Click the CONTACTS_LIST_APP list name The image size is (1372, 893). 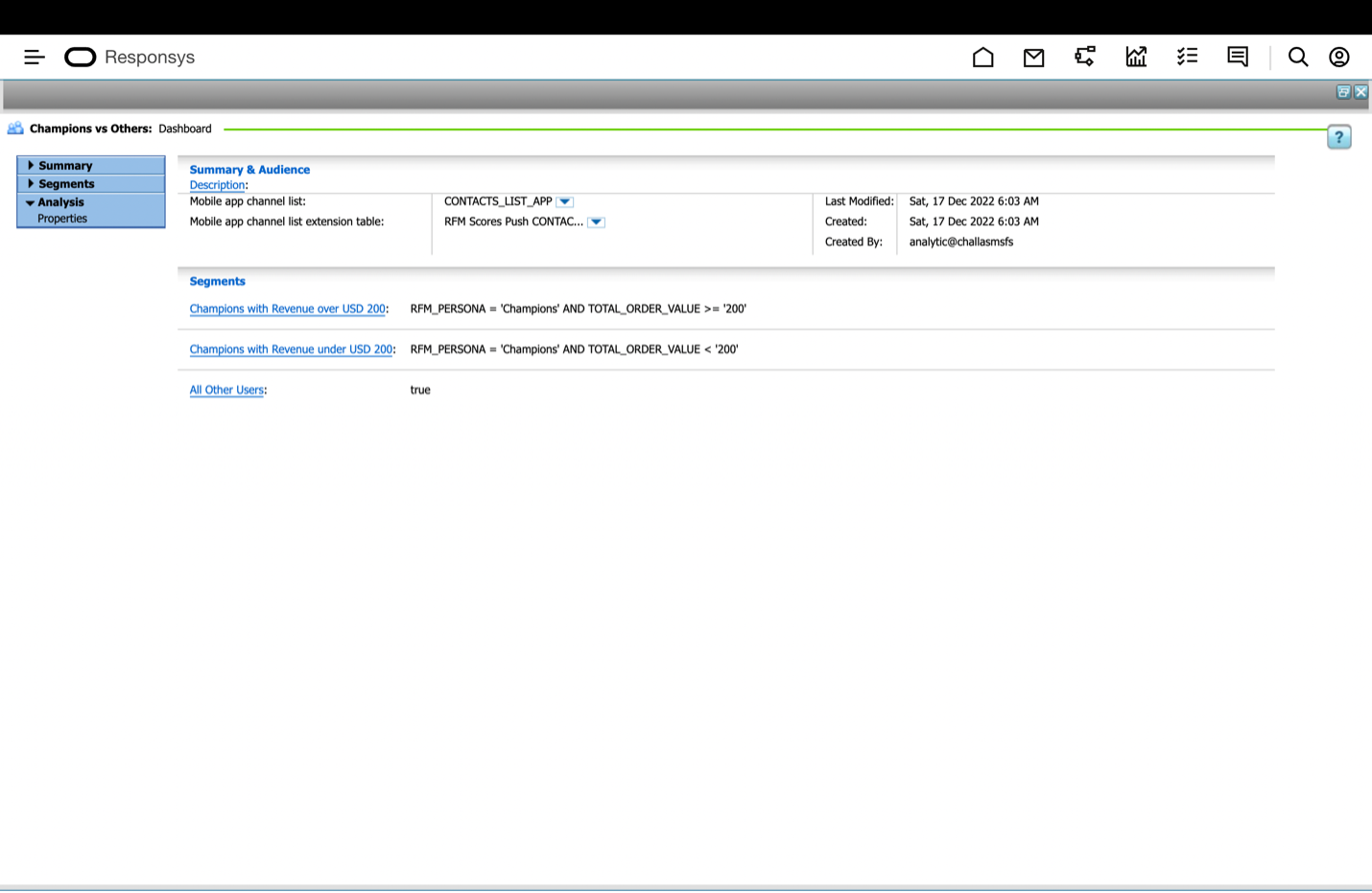pyautogui.click(x=498, y=201)
